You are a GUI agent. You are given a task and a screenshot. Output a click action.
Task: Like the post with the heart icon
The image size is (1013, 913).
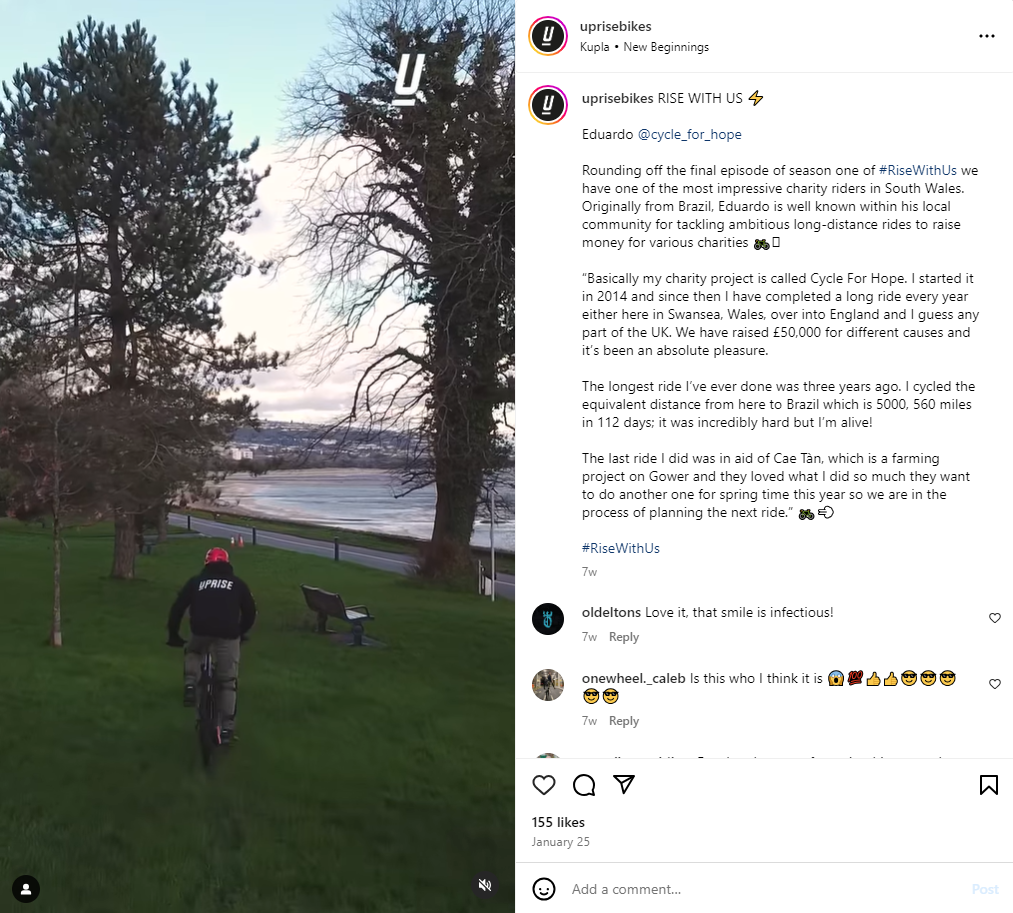point(543,784)
